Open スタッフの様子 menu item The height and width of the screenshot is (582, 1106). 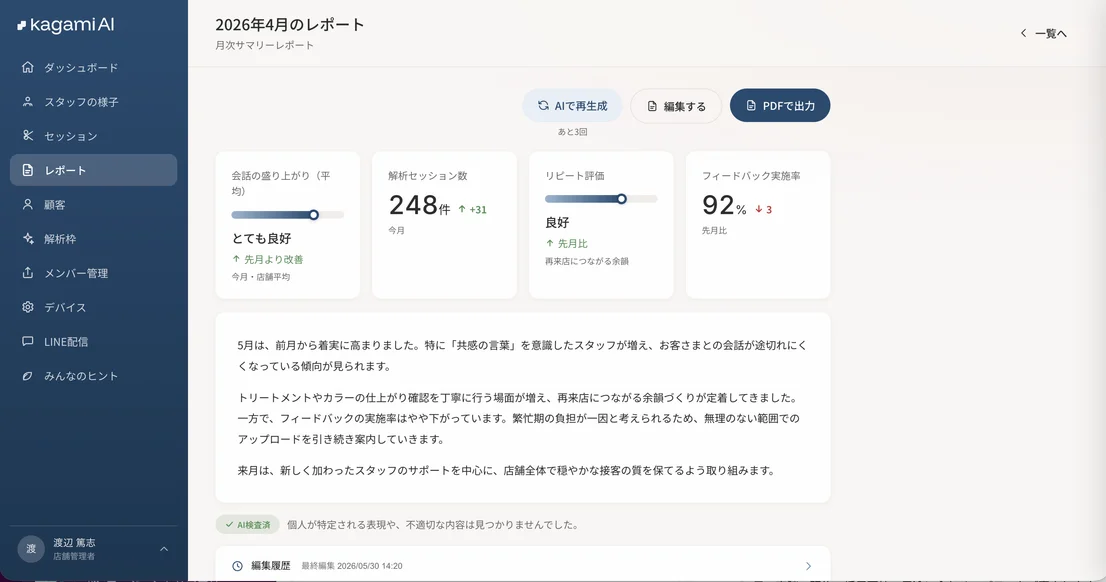93,102
